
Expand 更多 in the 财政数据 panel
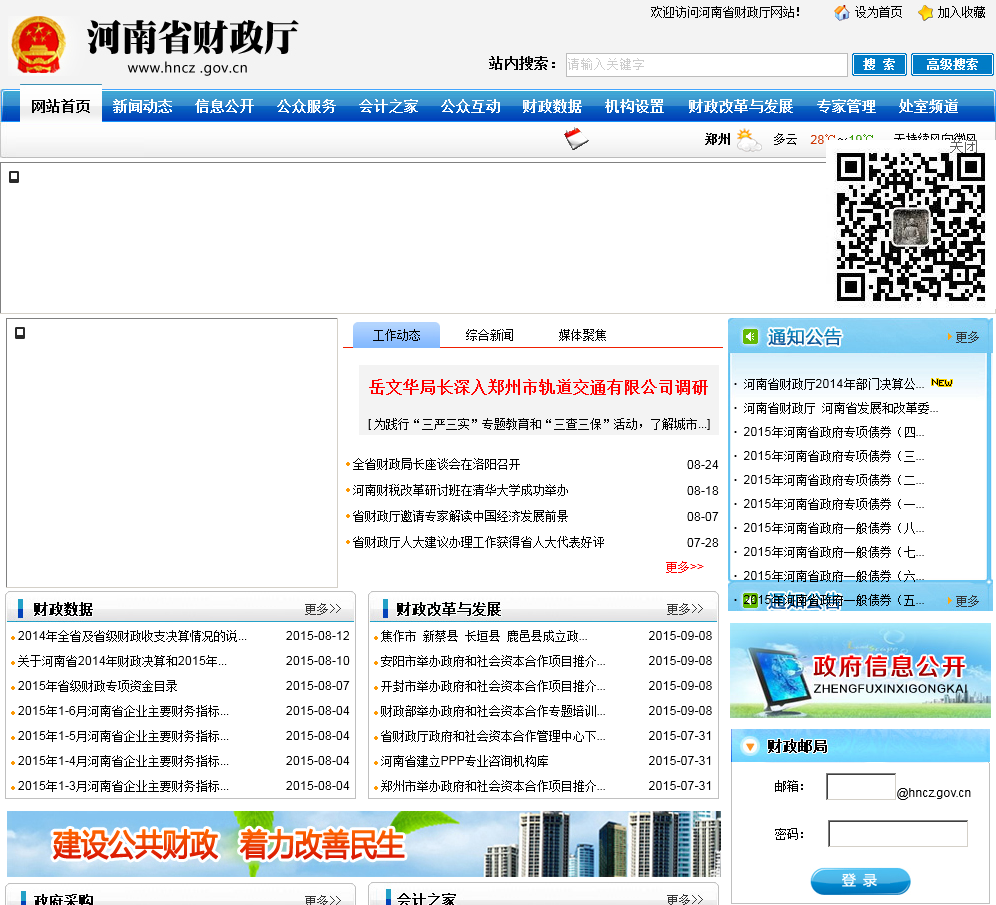point(322,609)
